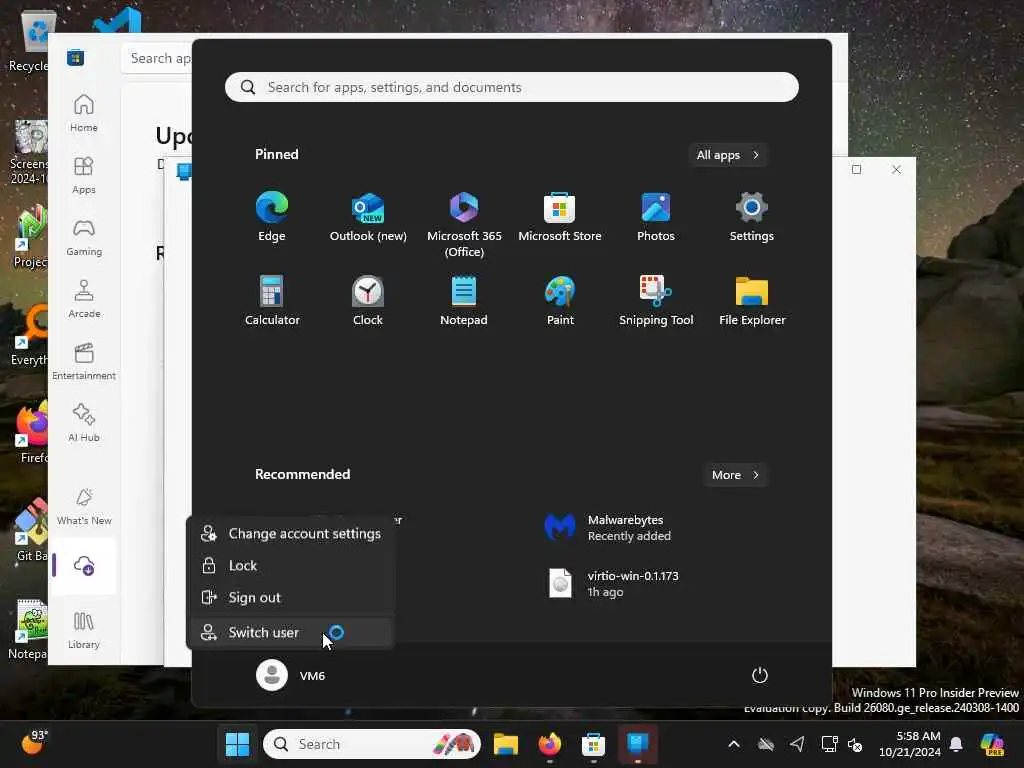Click the location arrow tray icon
The width and height of the screenshot is (1024, 768).
[797, 744]
